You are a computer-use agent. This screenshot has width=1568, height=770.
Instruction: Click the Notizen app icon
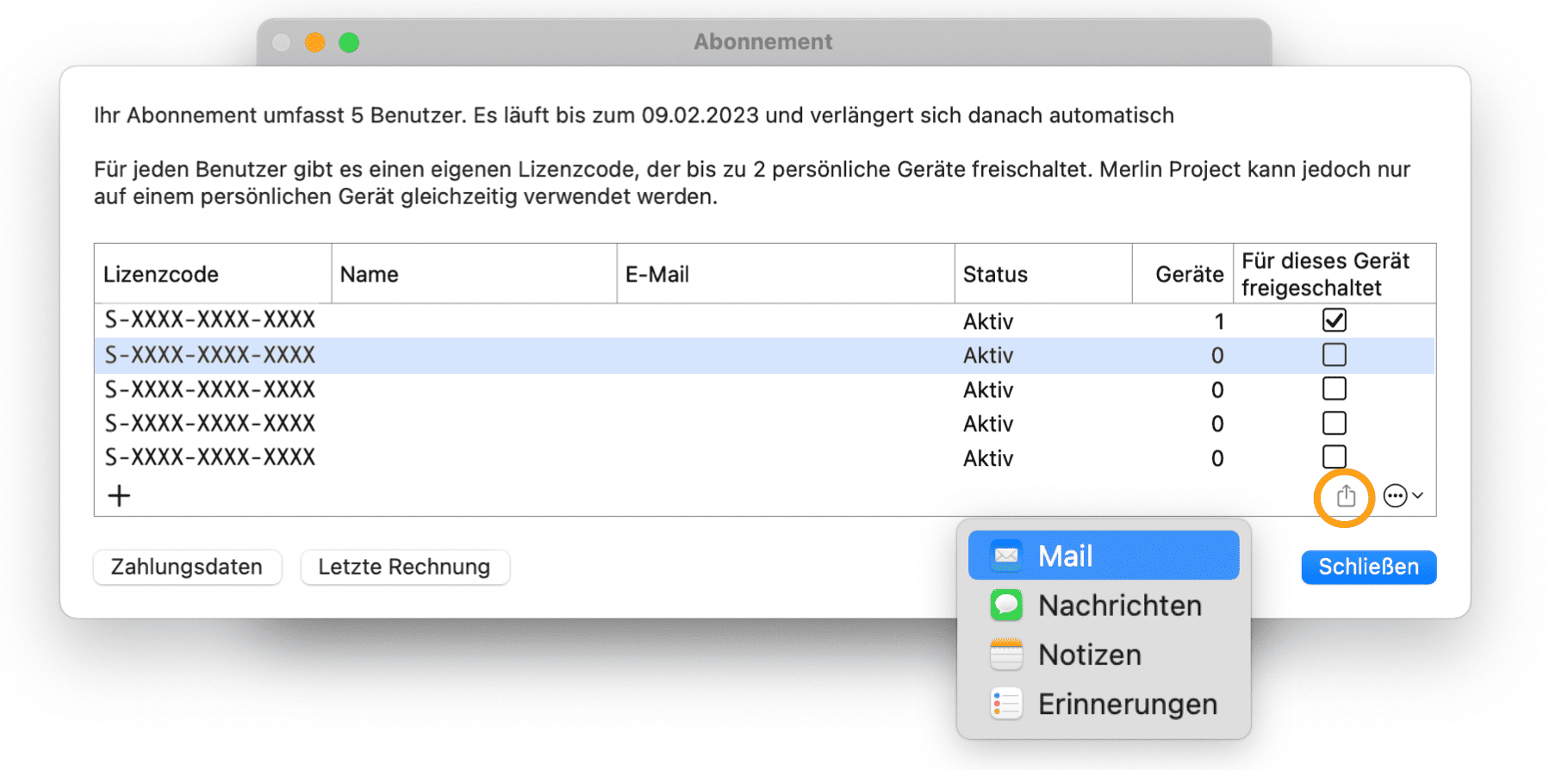[1005, 655]
